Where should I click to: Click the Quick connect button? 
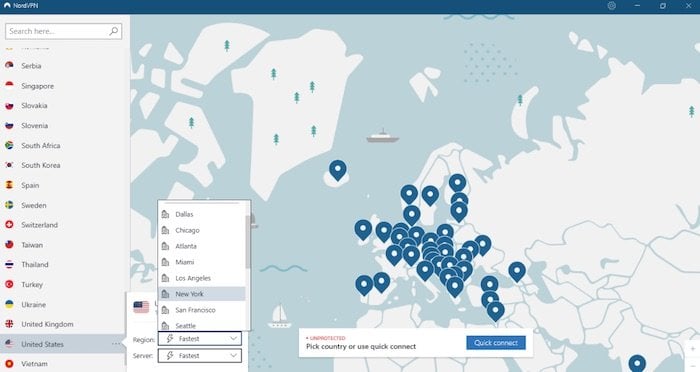pos(496,343)
